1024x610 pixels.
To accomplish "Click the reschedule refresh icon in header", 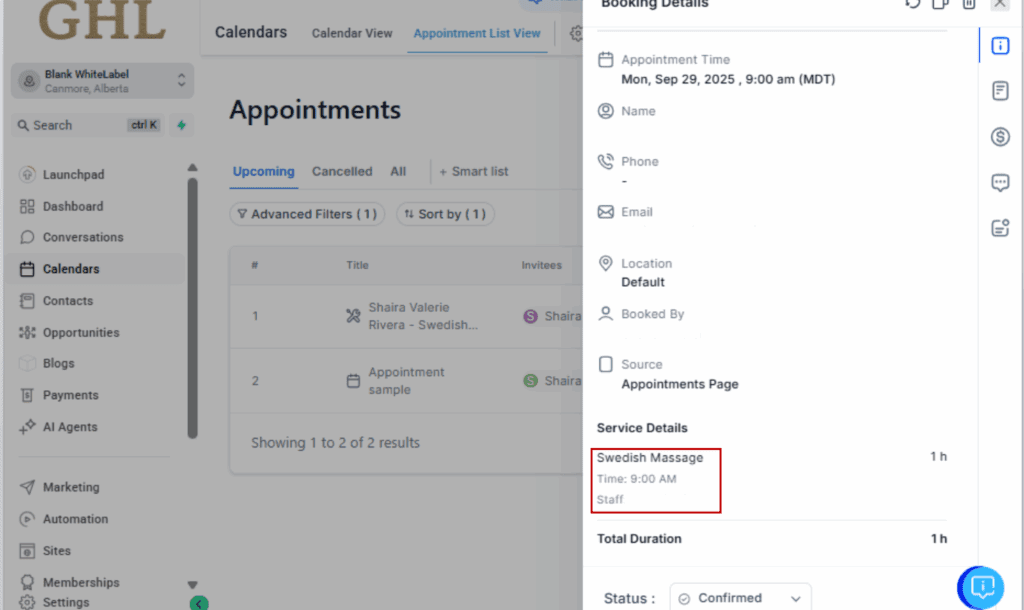I will (912, 4).
